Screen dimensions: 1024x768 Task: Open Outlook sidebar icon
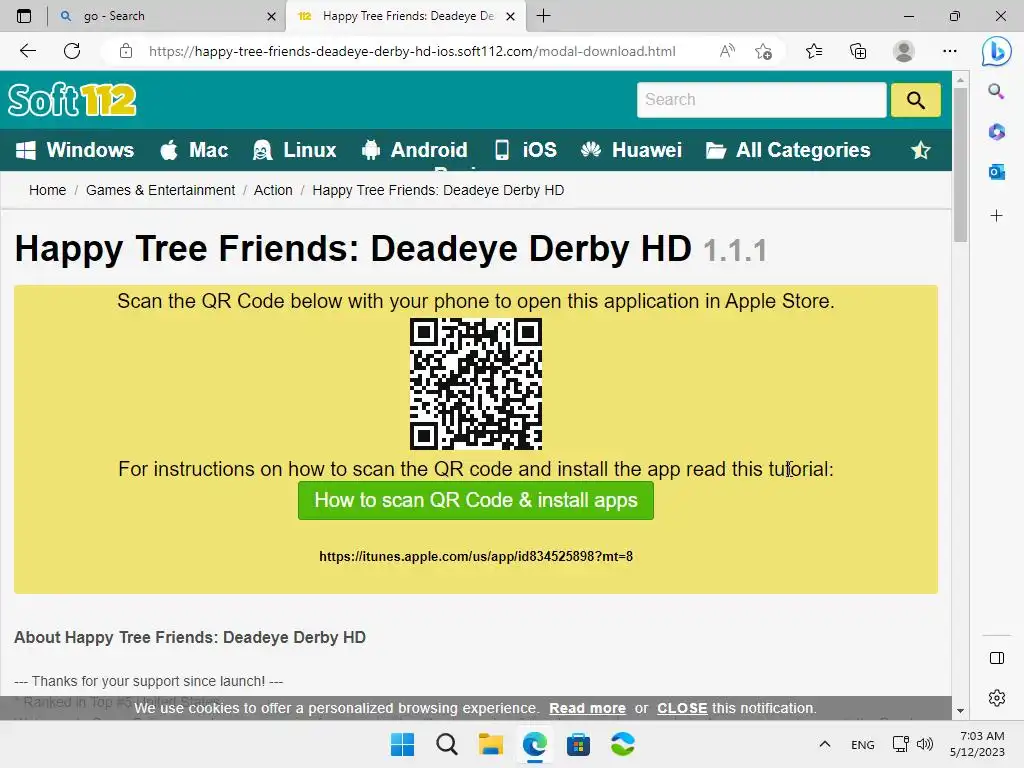click(996, 172)
